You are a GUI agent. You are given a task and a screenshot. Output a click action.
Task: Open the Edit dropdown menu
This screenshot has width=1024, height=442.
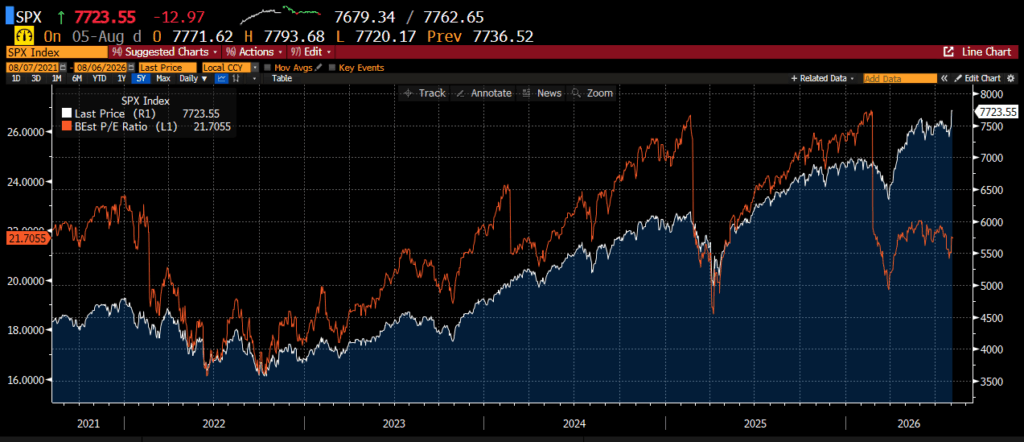pos(310,52)
